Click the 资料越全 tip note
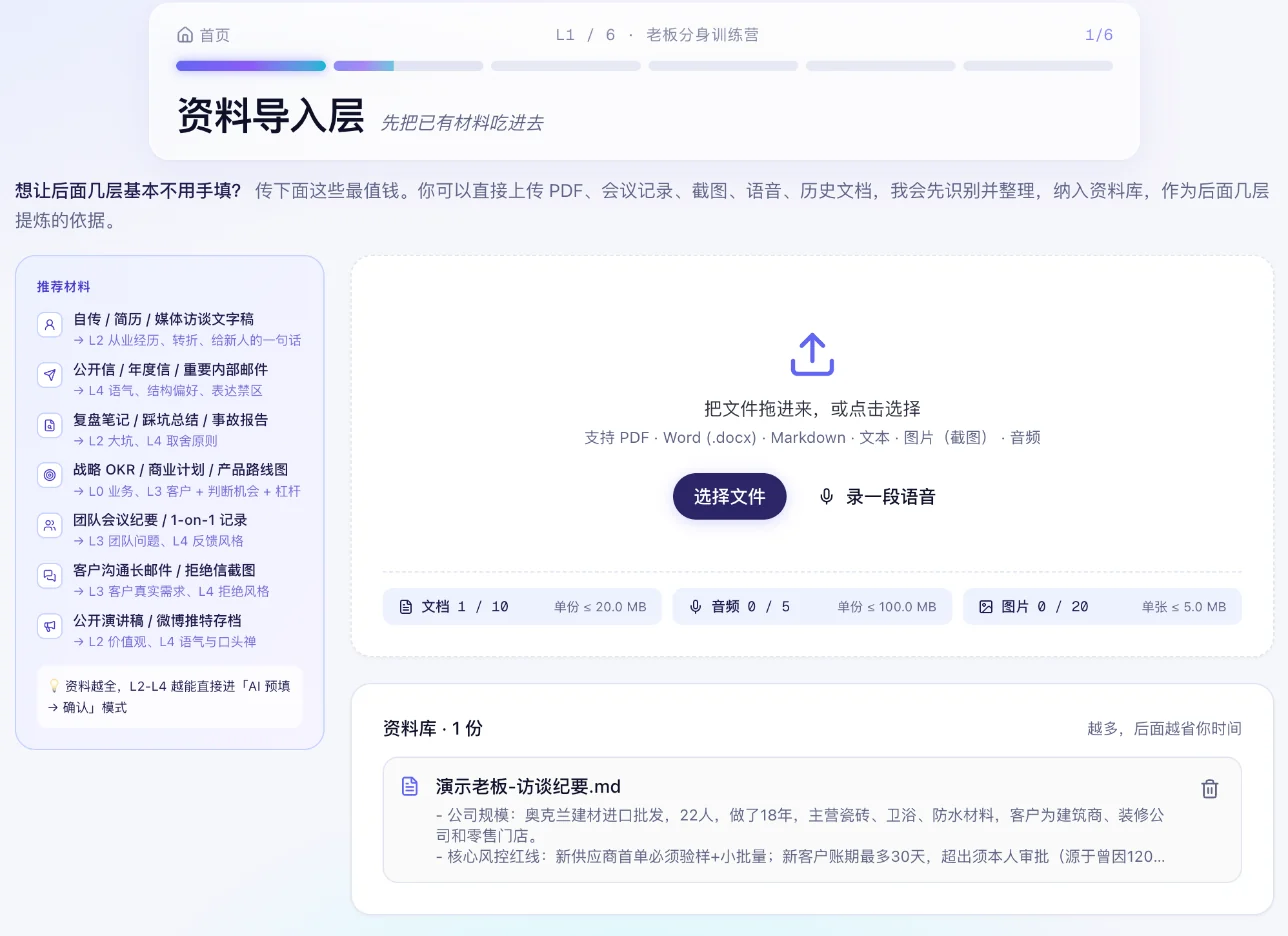 (x=170, y=697)
